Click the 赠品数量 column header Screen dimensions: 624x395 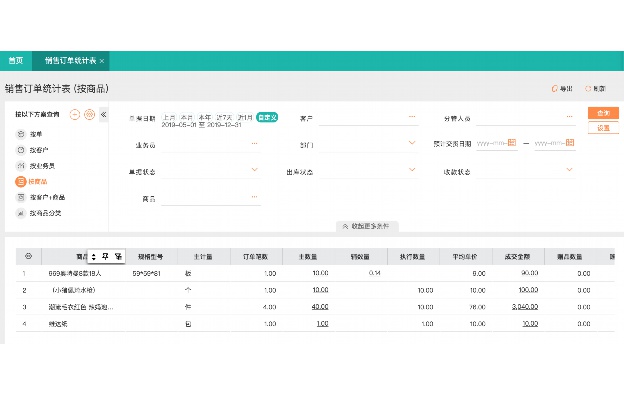(570, 257)
